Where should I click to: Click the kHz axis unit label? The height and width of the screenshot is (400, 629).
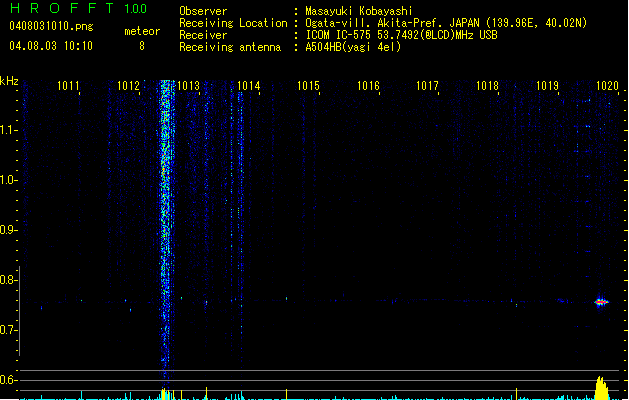coord(9,81)
